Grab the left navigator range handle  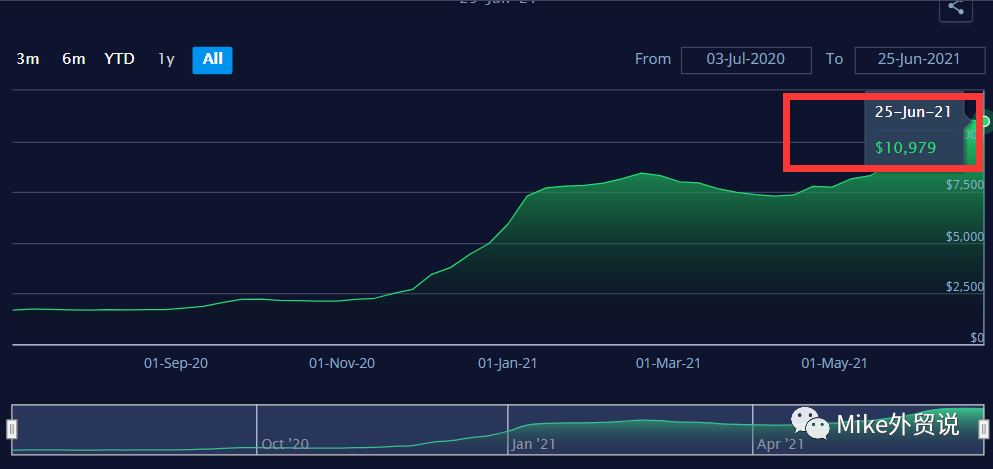(x=11, y=429)
